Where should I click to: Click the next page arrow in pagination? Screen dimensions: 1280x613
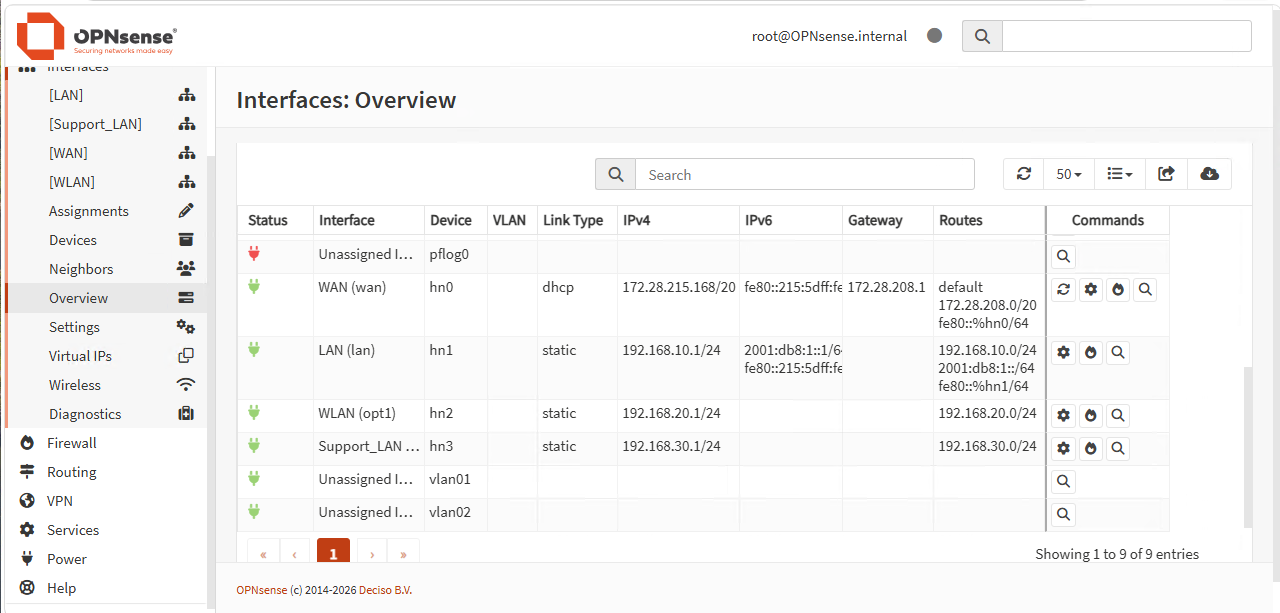coord(372,552)
